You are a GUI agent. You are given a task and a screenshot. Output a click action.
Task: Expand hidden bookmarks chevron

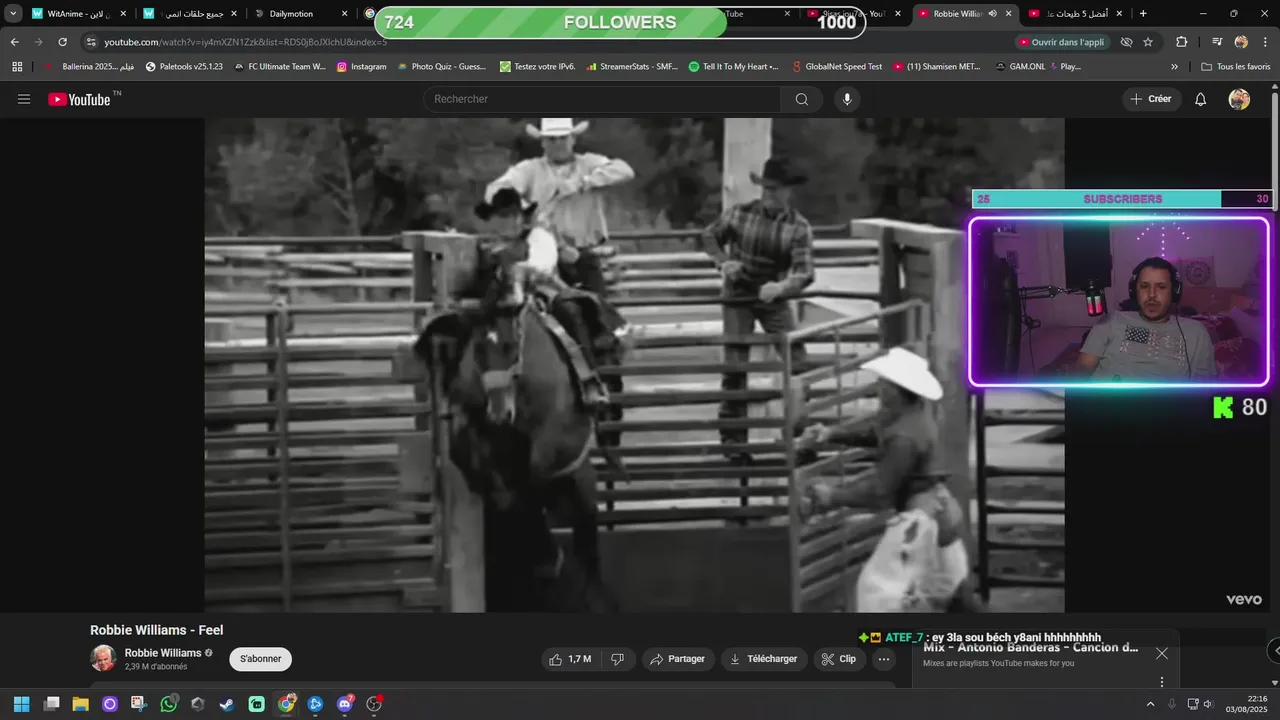(1174, 67)
